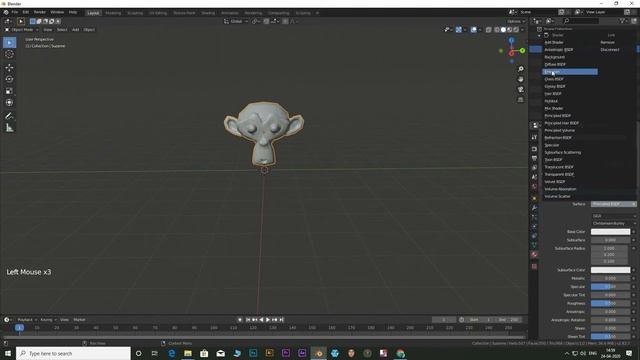Open the Object Data properties tab icon
The width and height of the screenshot is (640, 360).
[x=534, y=245]
